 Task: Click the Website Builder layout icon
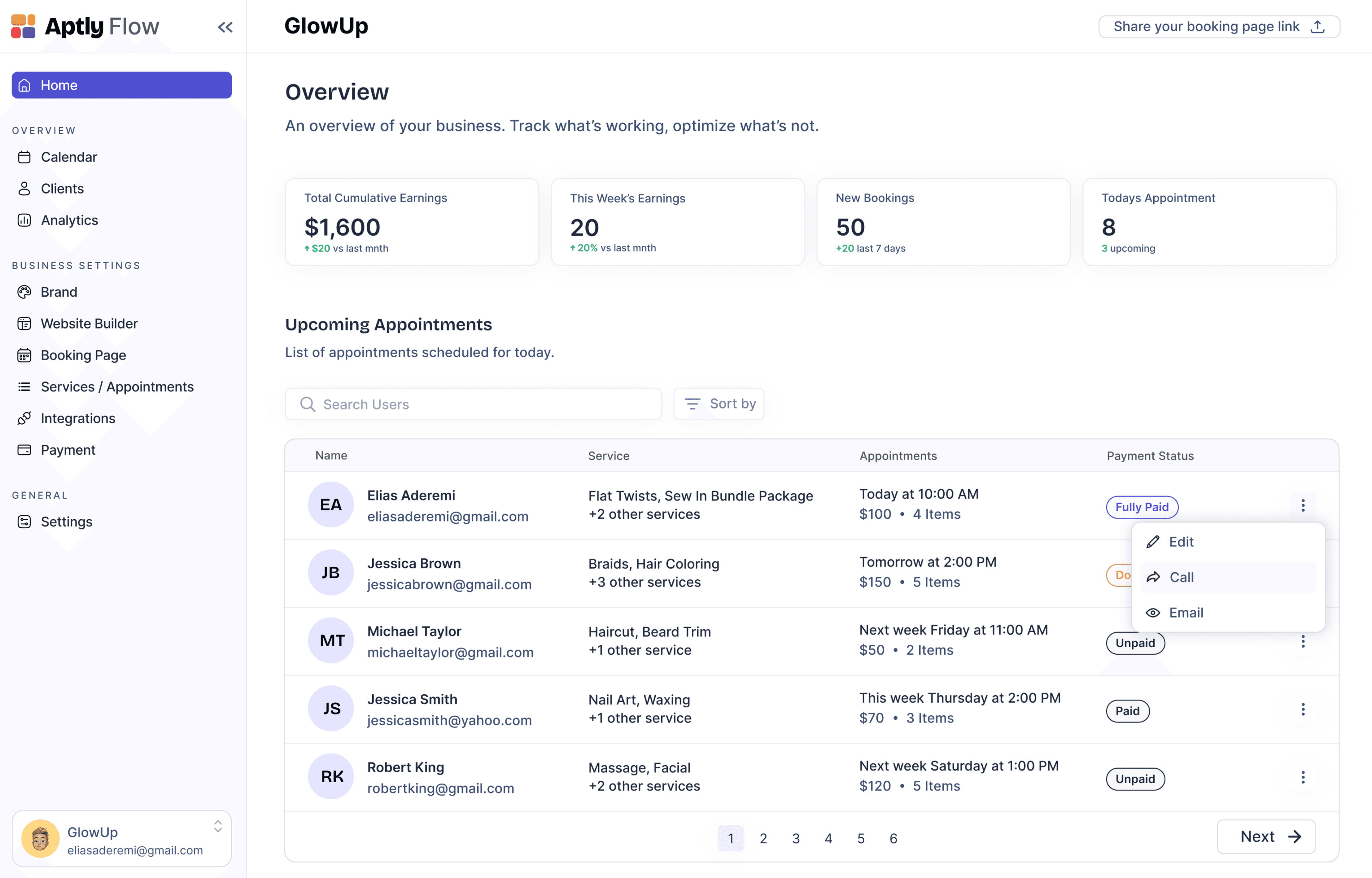pyautogui.click(x=24, y=323)
